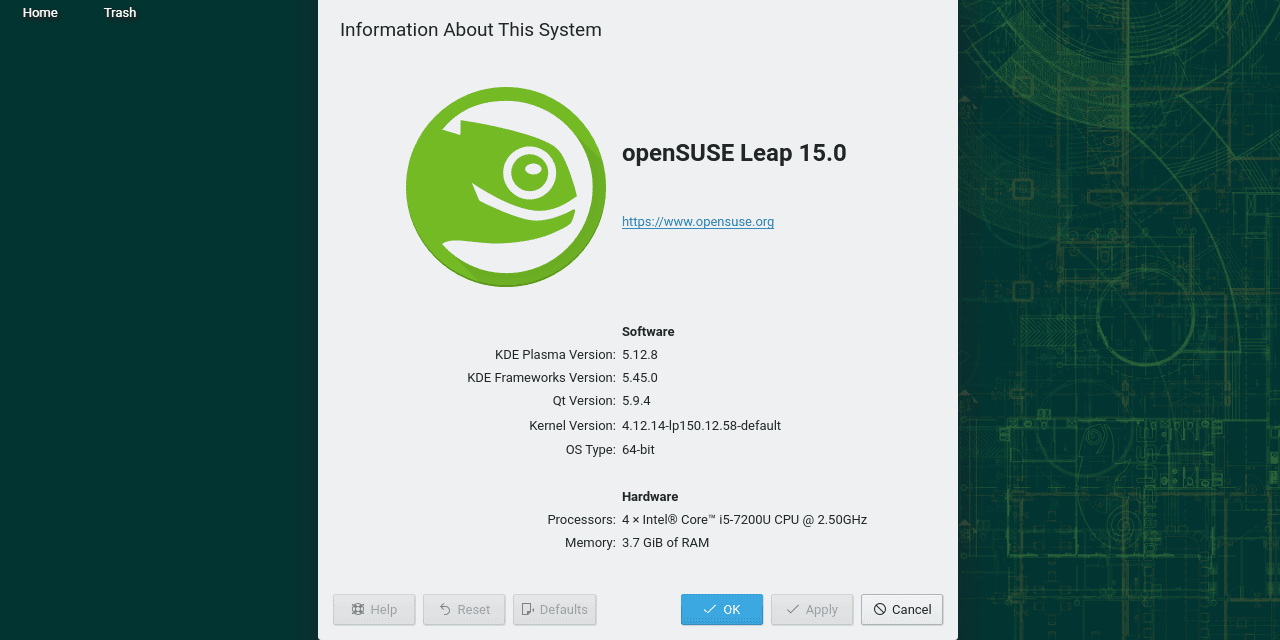The width and height of the screenshot is (1280, 640).
Task: Restore settings with the Defaults button
Action: point(555,609)
